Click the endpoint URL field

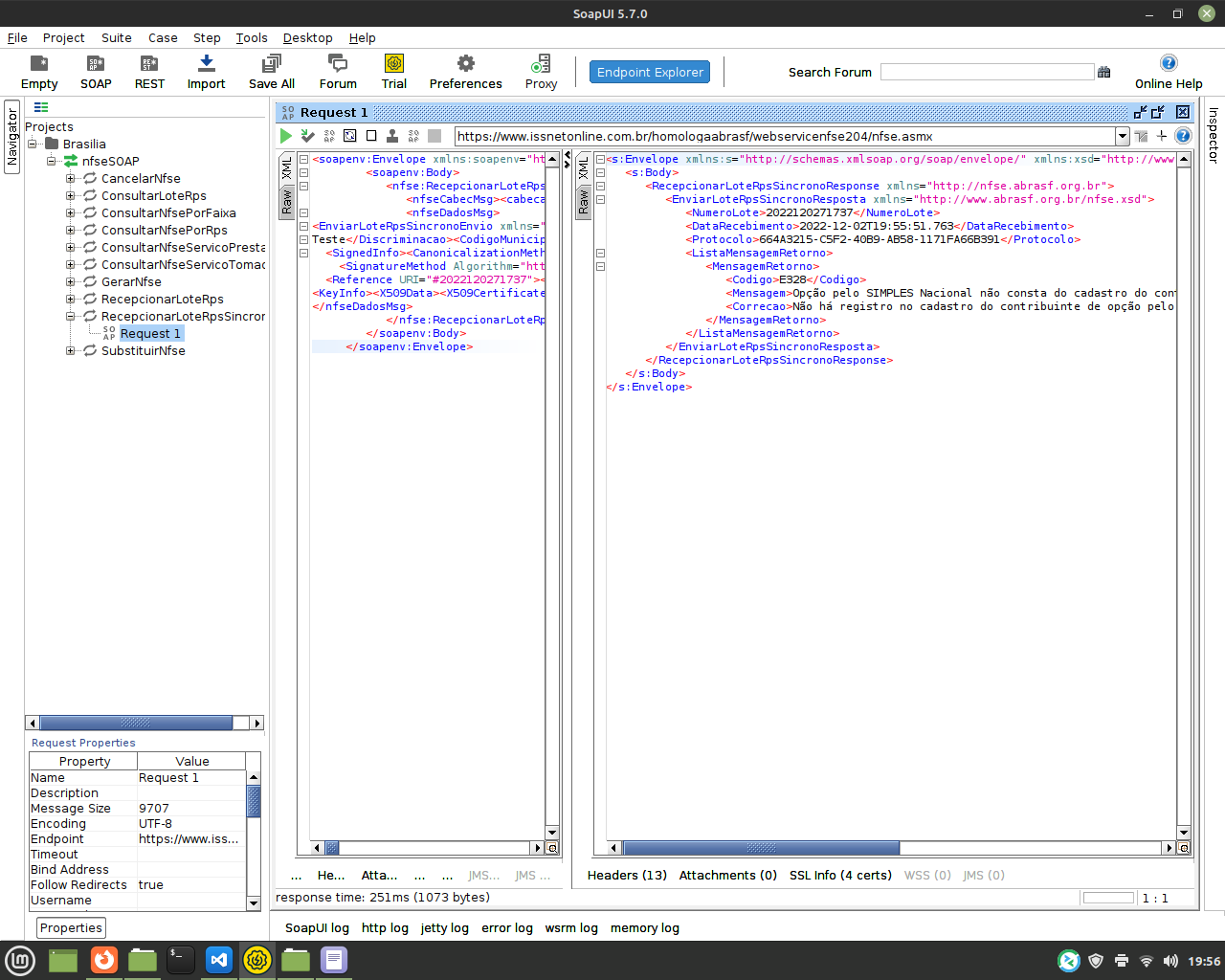[785, 136]
